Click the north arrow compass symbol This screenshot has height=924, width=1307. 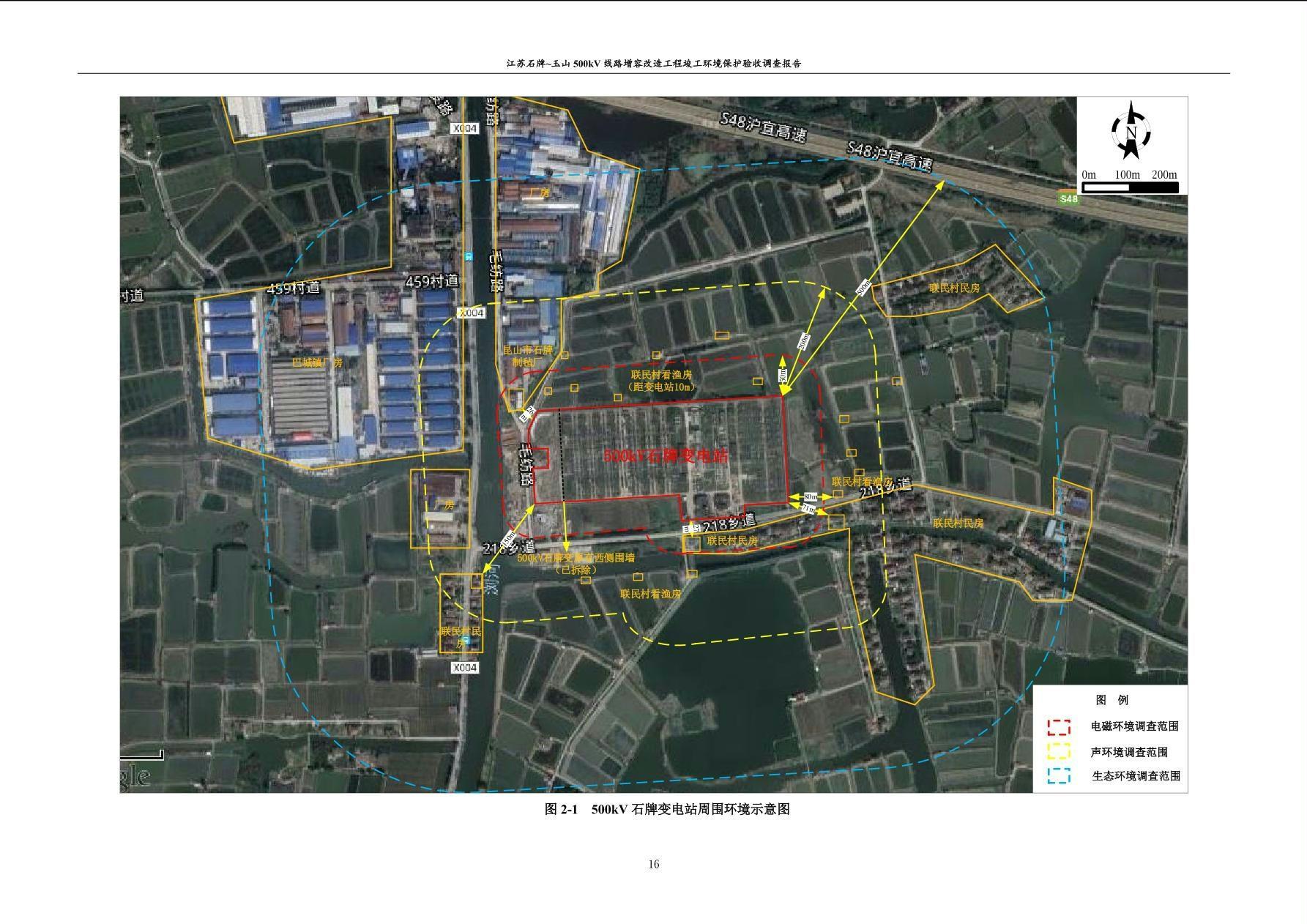1131,132
